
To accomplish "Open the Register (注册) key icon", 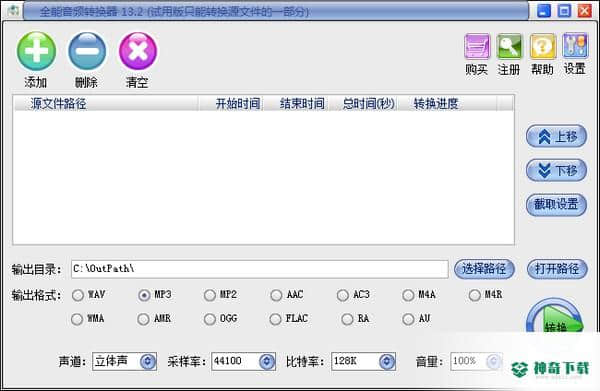I will (x=509, y=47).
